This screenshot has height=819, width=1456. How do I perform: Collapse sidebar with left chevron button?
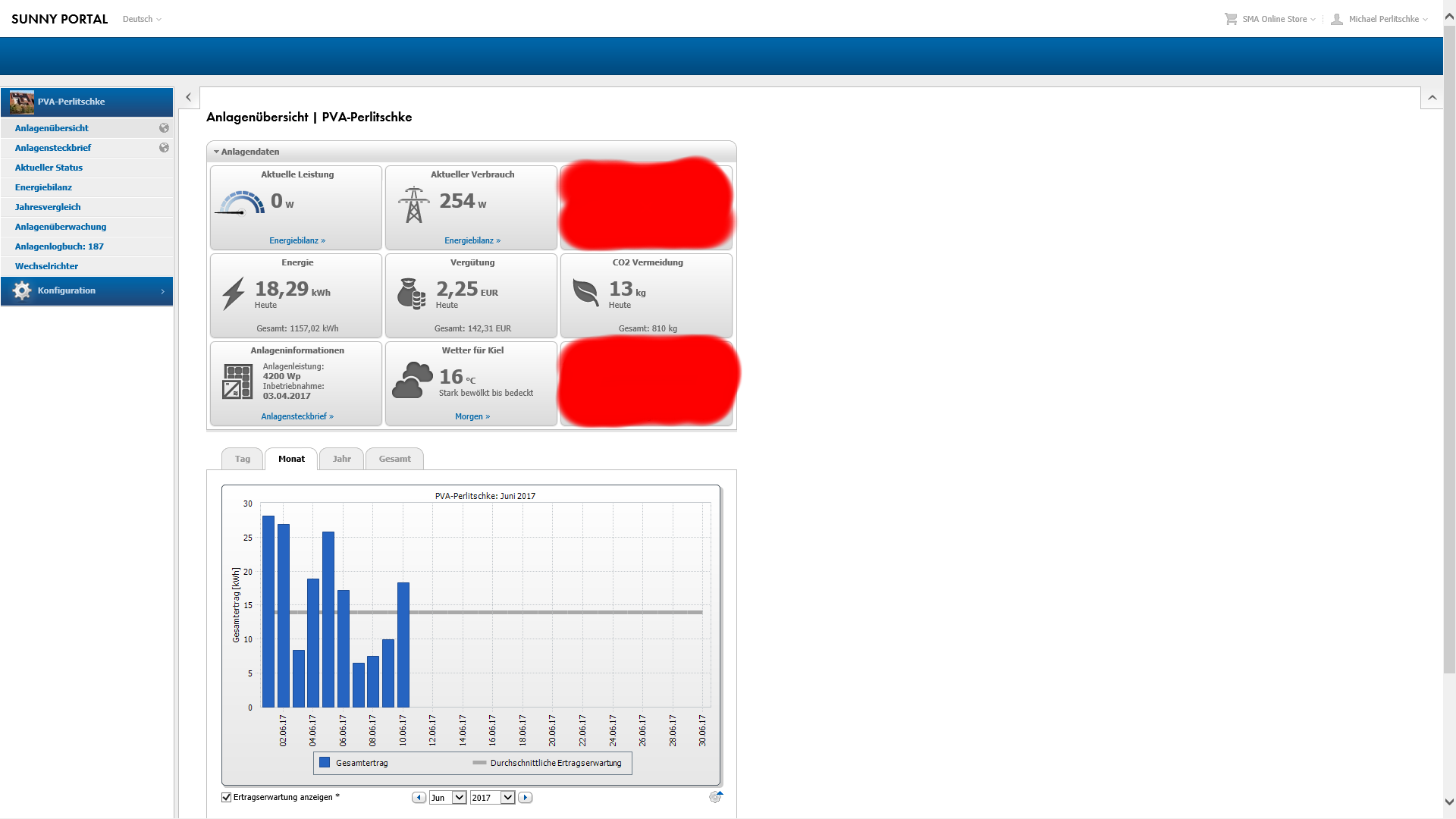(x=188, y=97)
